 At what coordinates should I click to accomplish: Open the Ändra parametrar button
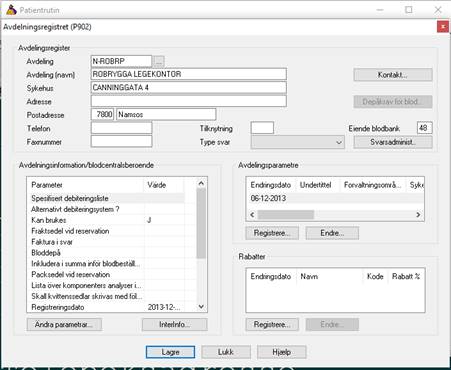pos(64,324)
